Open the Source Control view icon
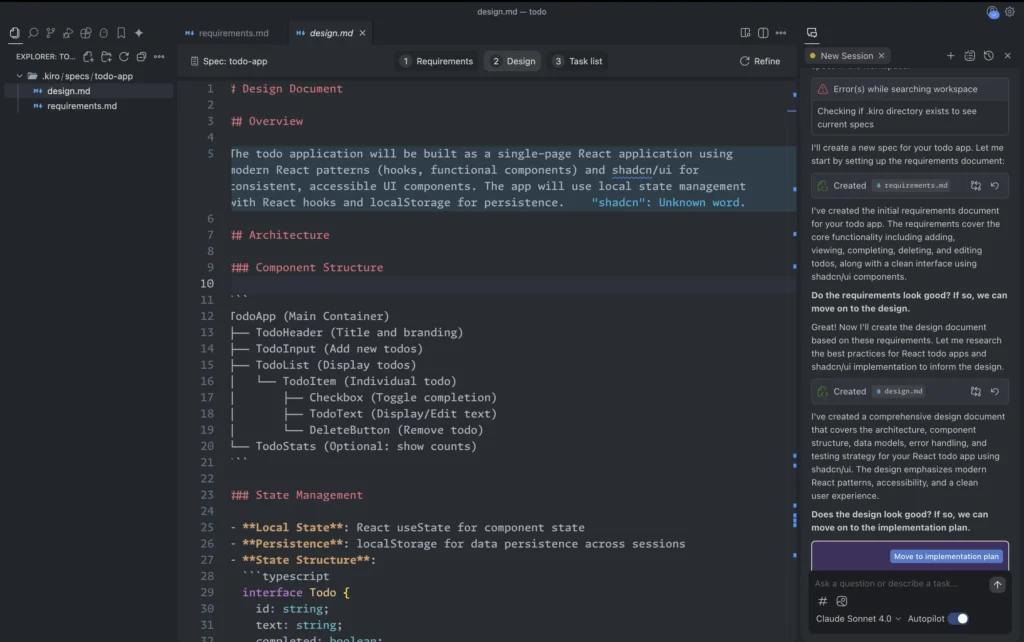Screen dimensions: 1024x642 (x=50, y=33)
